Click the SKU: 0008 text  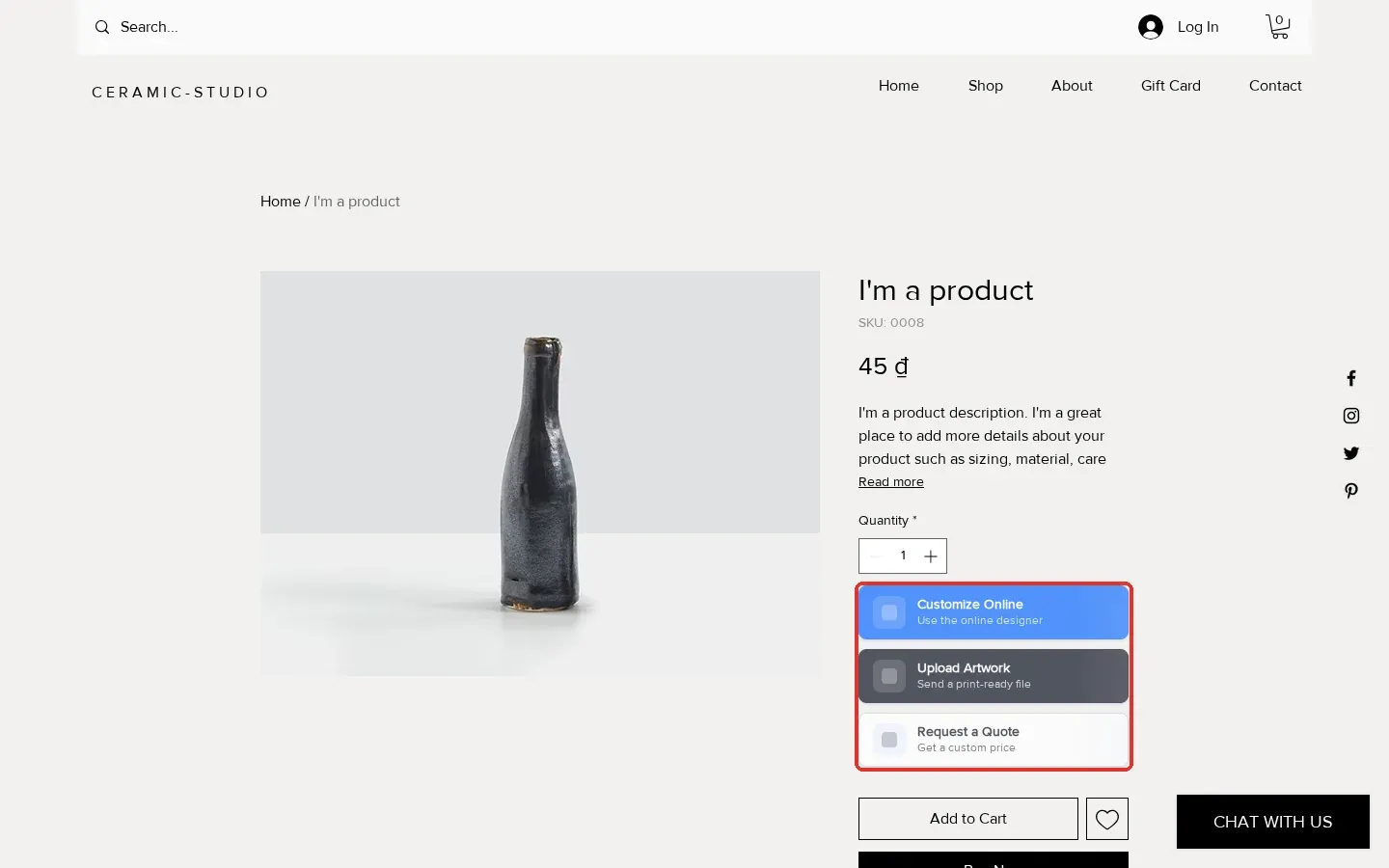click(891, 323)
